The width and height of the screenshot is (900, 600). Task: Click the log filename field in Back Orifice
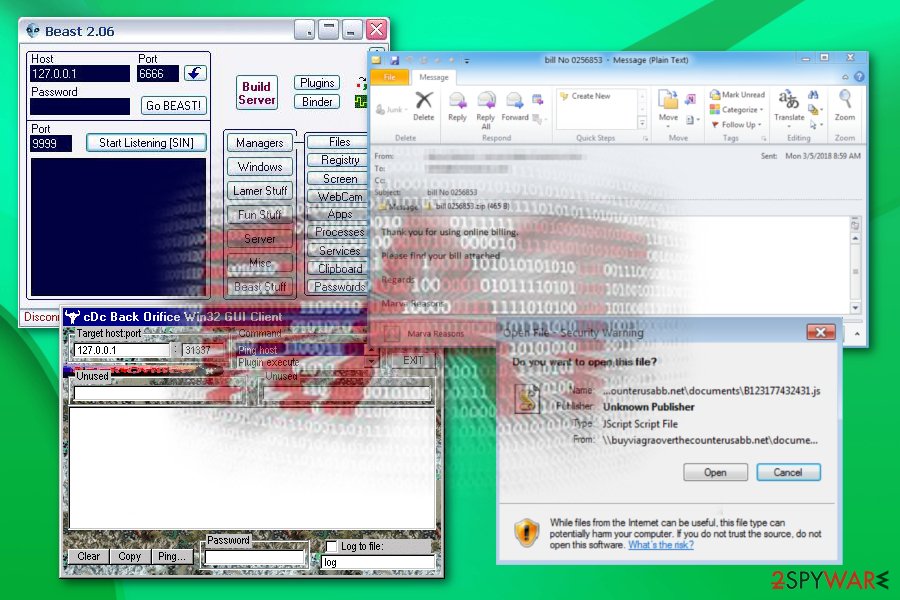point(378,562)
